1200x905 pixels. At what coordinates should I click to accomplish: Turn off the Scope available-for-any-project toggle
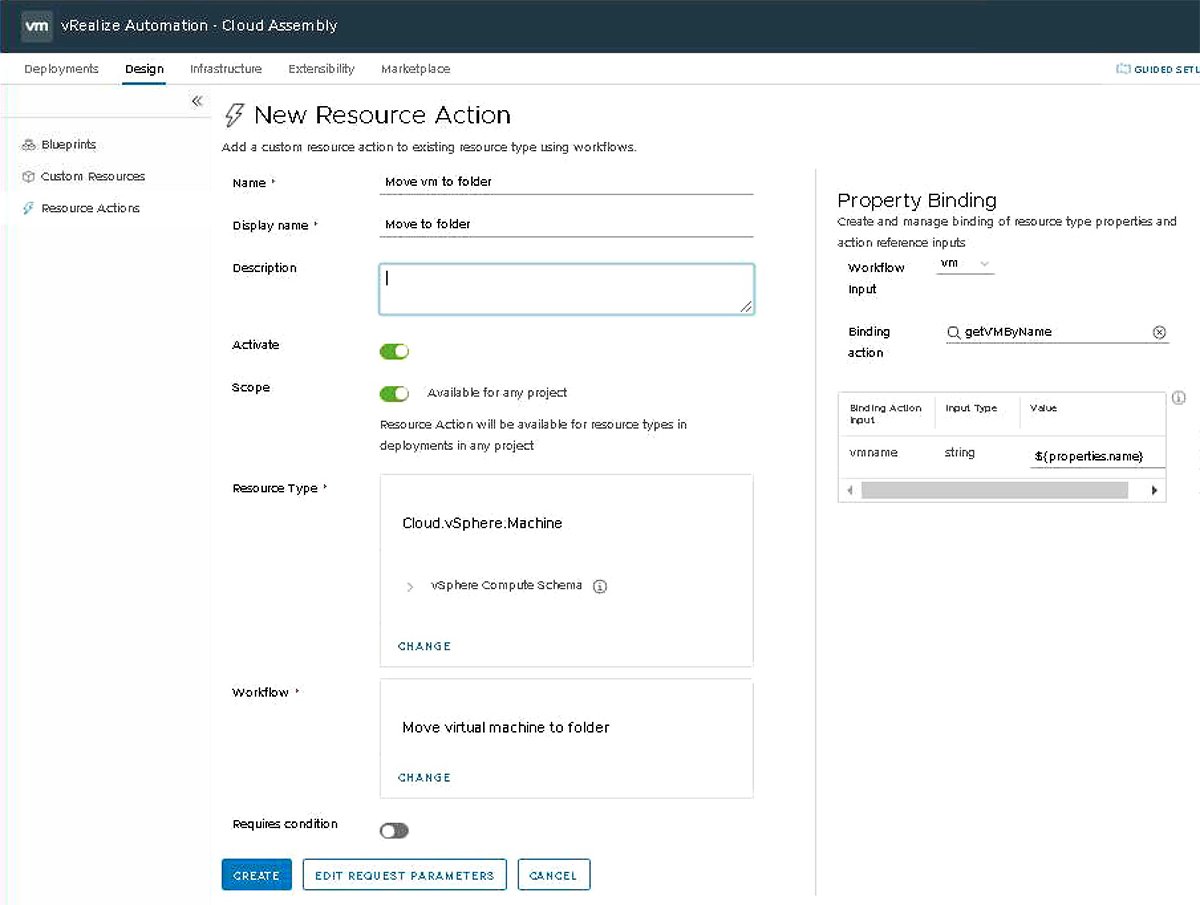pos(394,393)
